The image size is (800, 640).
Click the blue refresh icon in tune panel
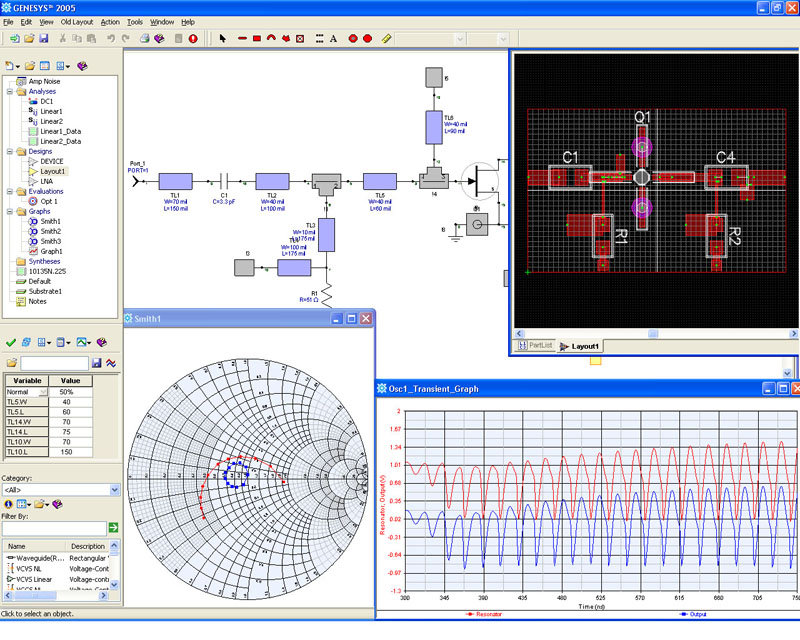pyautogui.click(x=26, y=342)
